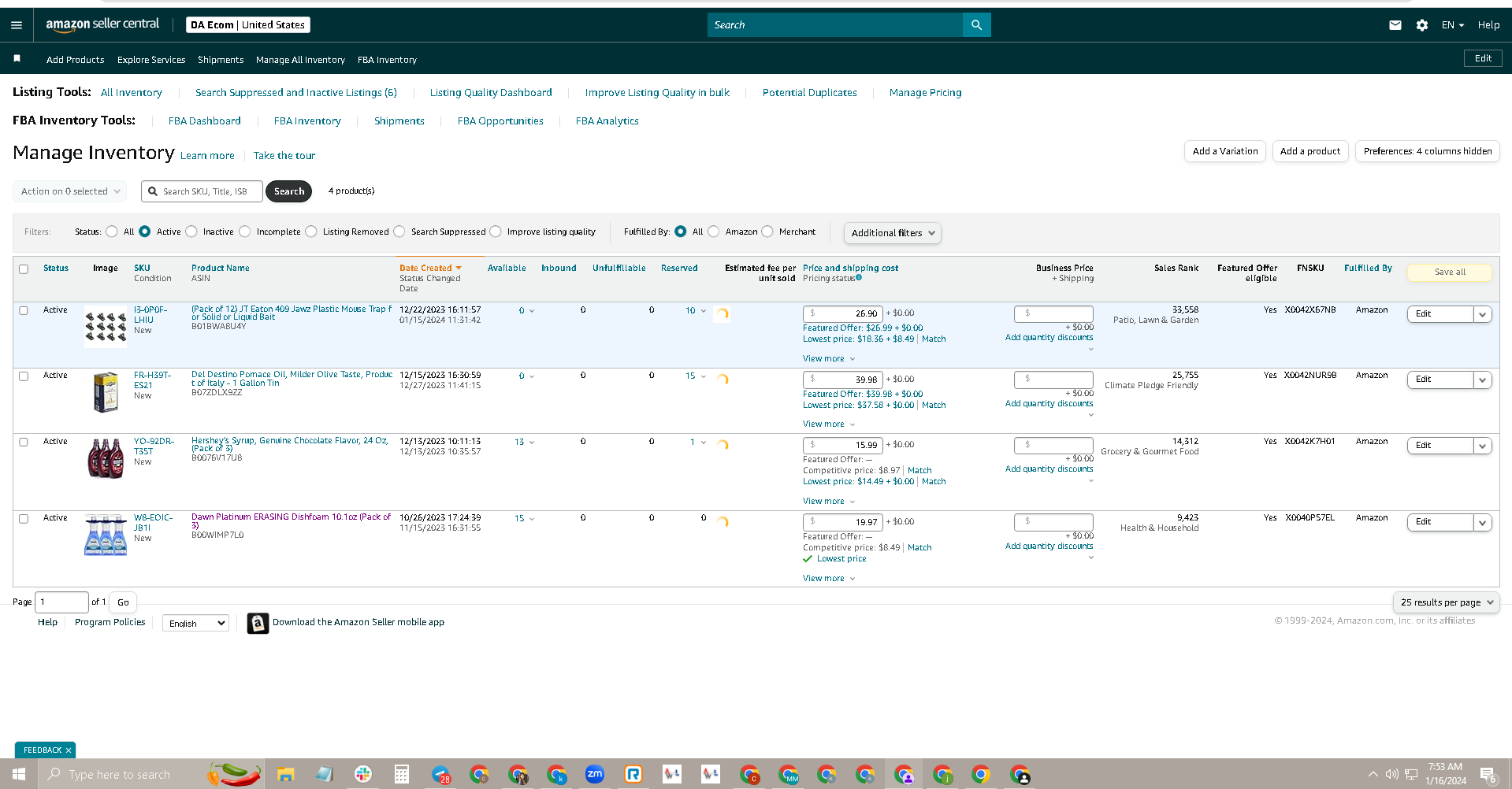Open Slack from the taskbar
The width and height of the screenshot is (1512, 789).
pos(362,775)
